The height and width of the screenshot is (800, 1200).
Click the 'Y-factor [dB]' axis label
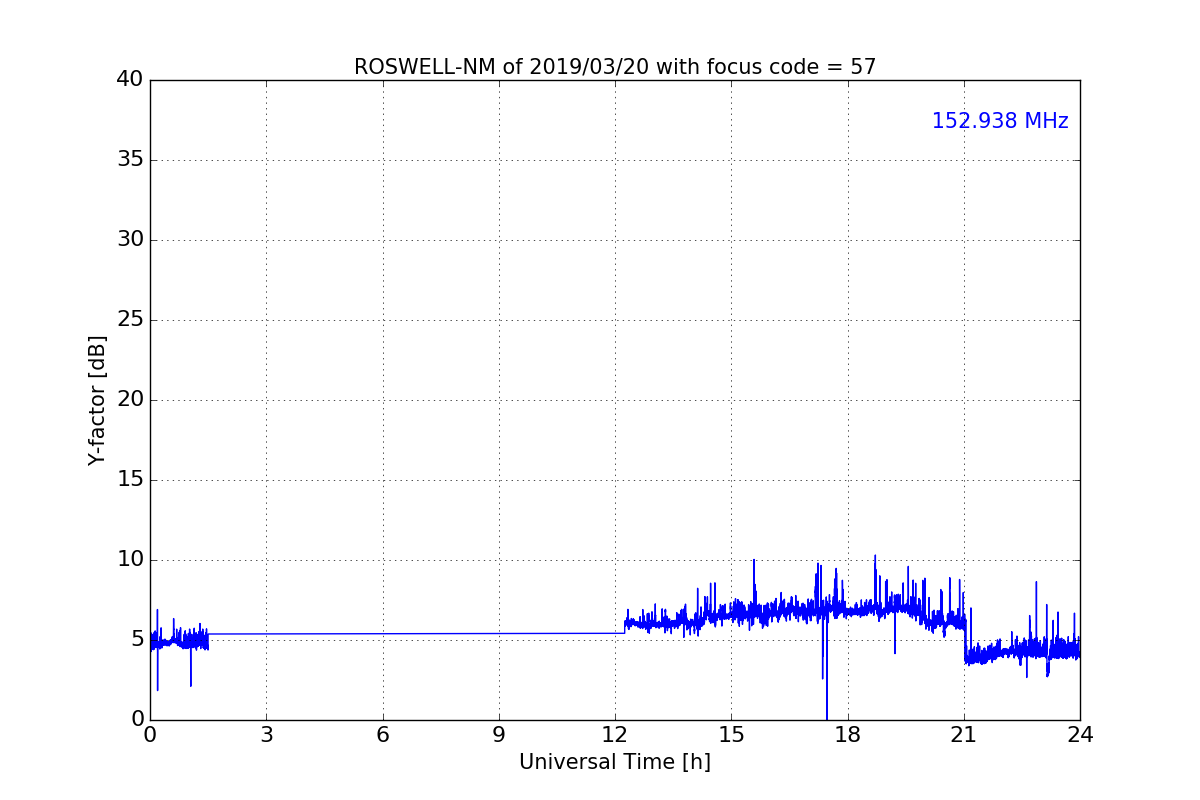[x=97, y=400]
